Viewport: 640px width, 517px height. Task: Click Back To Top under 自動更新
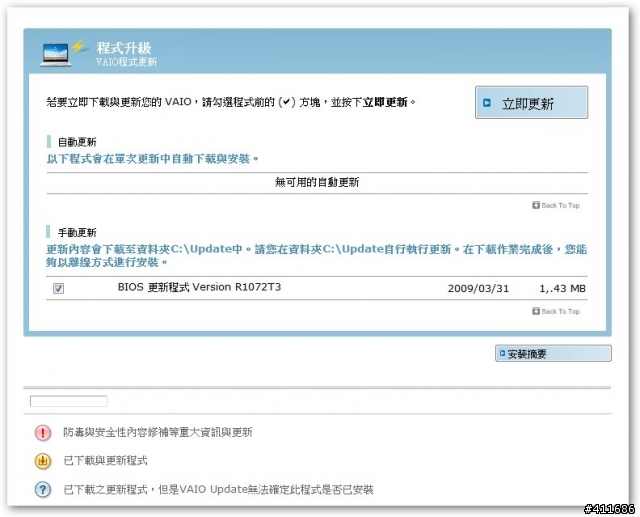(x=556, y=205)
